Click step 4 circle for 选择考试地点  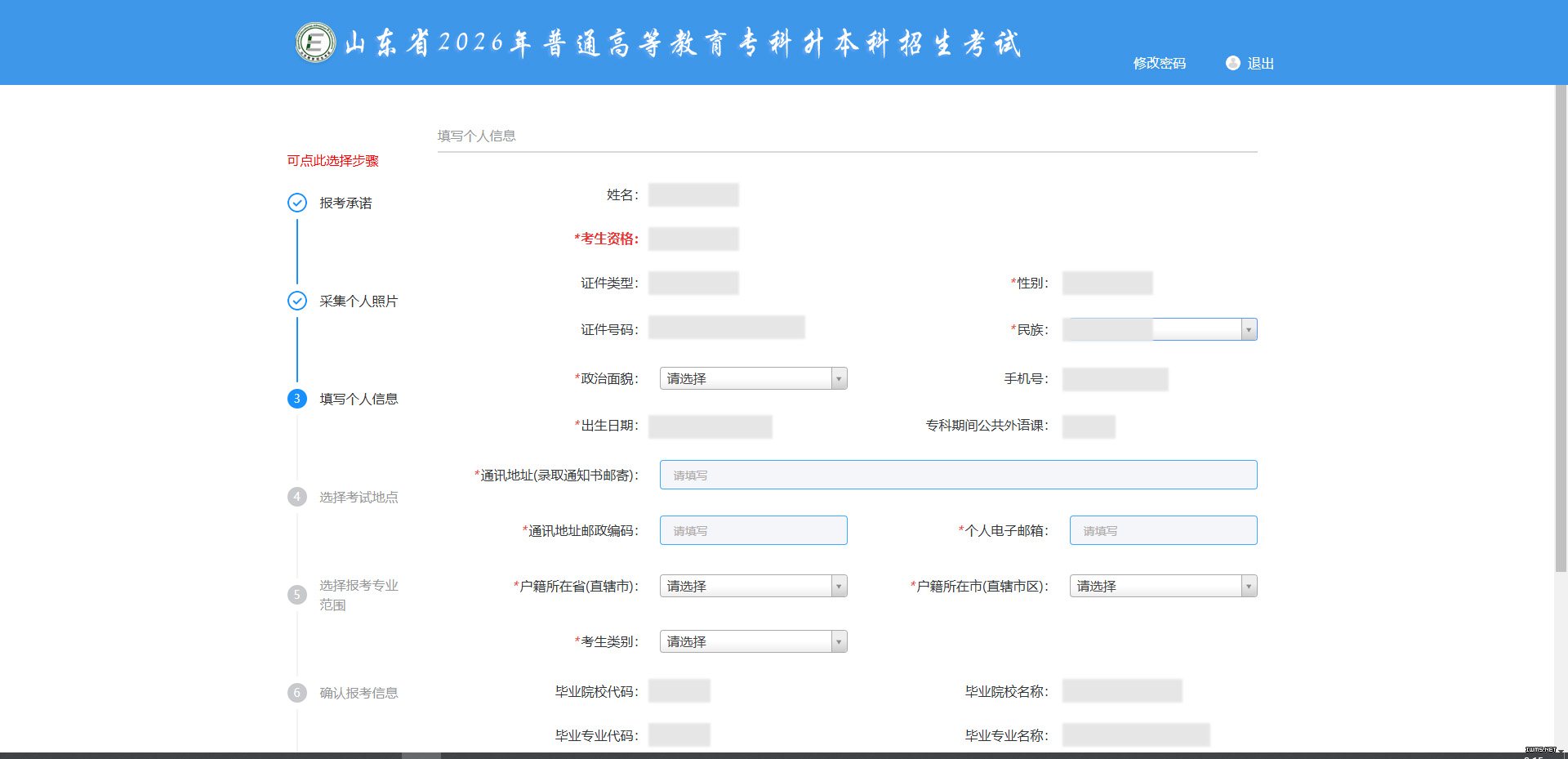[x=297, y=497]
